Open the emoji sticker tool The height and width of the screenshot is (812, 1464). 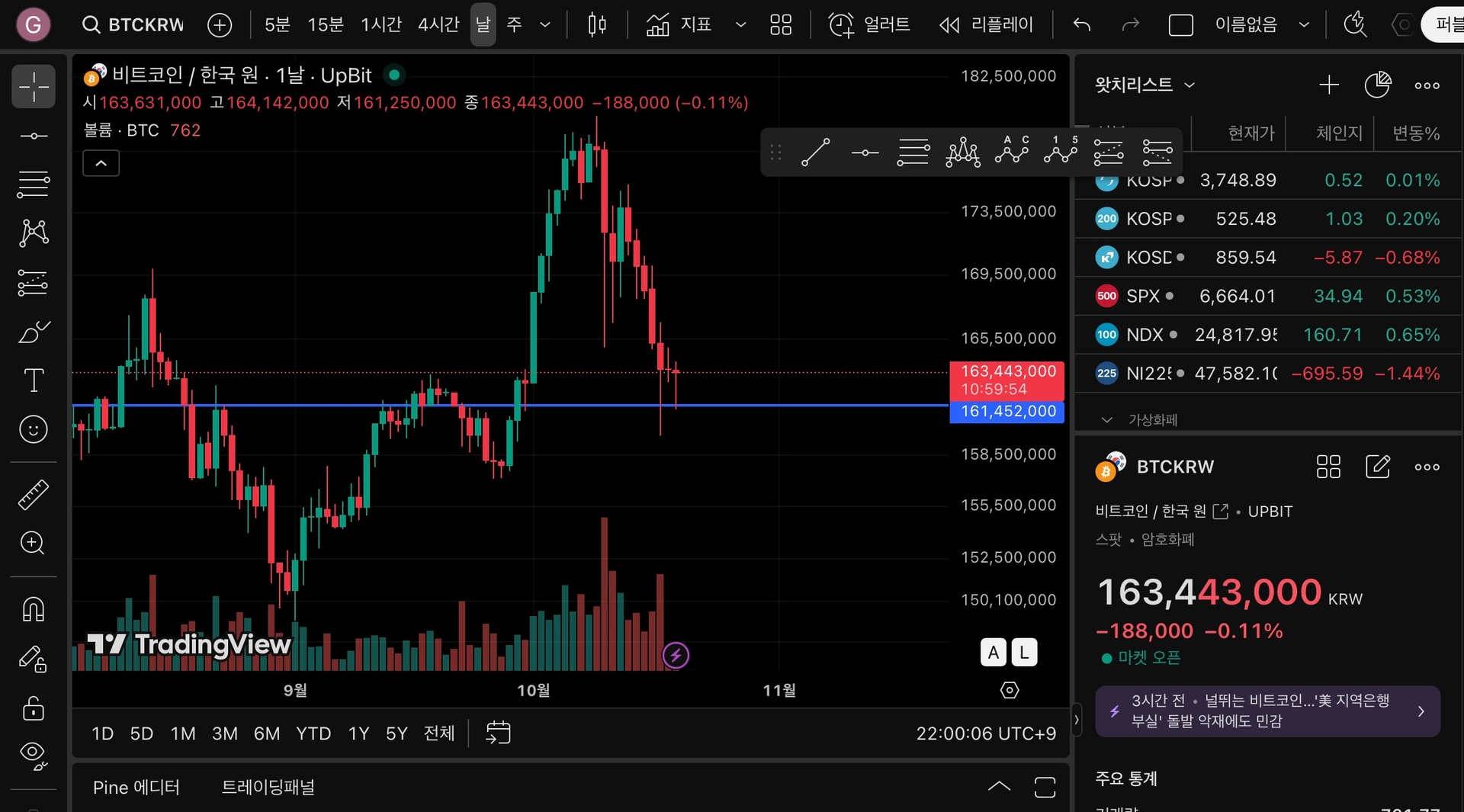click(x=34, y=429)
